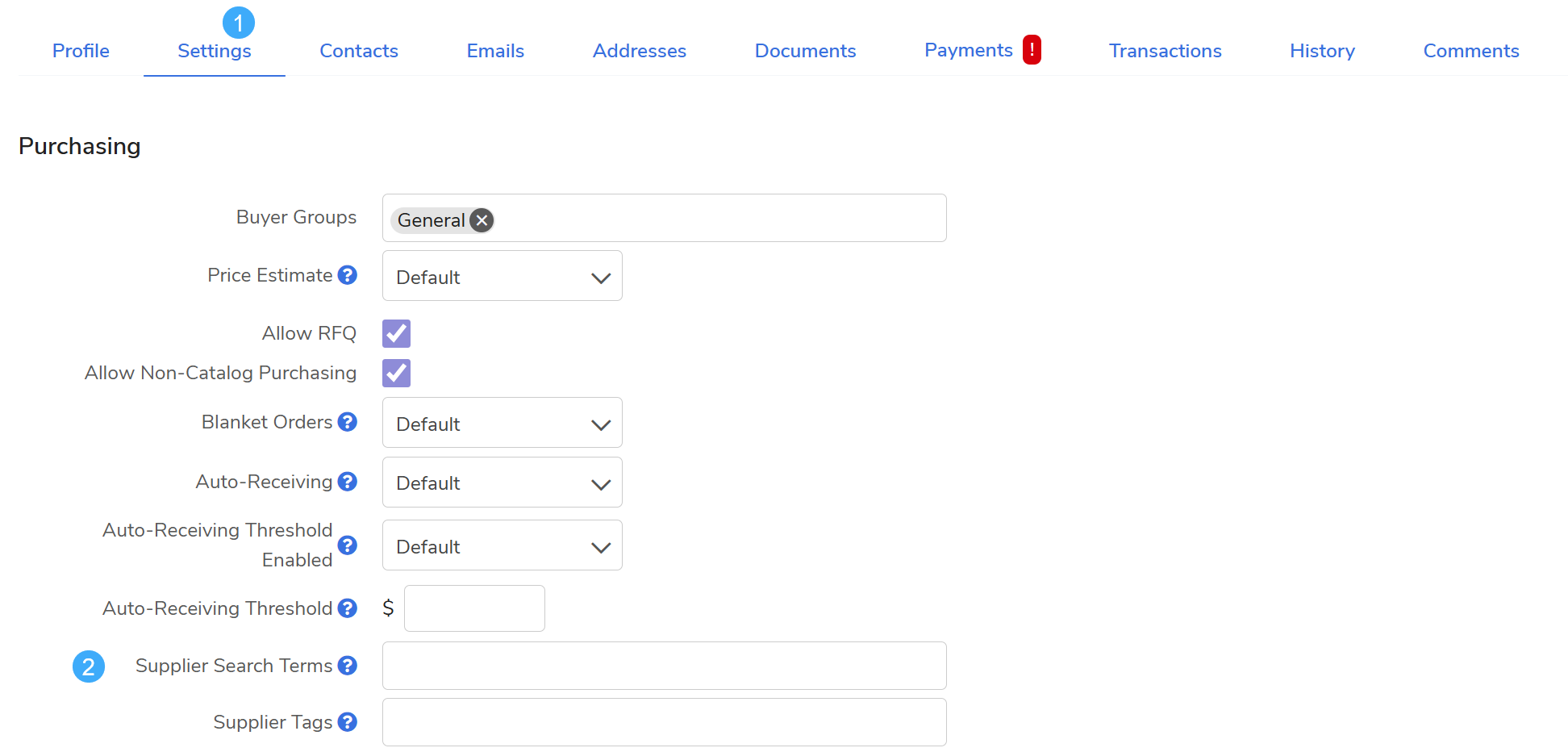This screenshot has width=1568, height=752.
Task: Click the Price Estimate help icon
Action: point(348,275)
